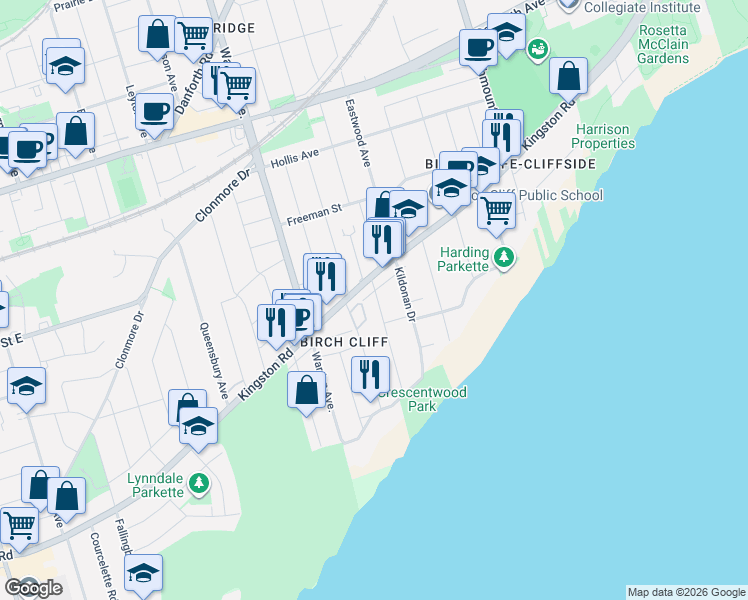
Task: Open the restaurant marker at Kildonan Dr intersection
Action: (x=382, y=241)
